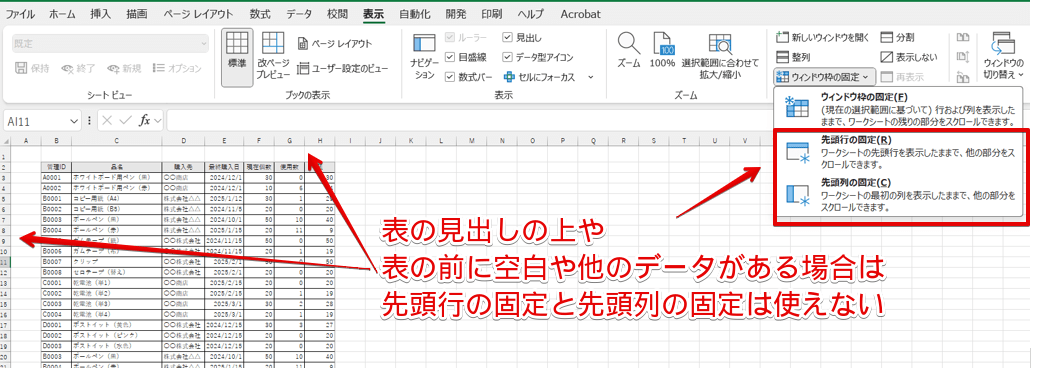Image resolution: width=1039 pixels, height=373 pixels.
Task: Click the 品名 header cell
Action: (x=116, y=167)
